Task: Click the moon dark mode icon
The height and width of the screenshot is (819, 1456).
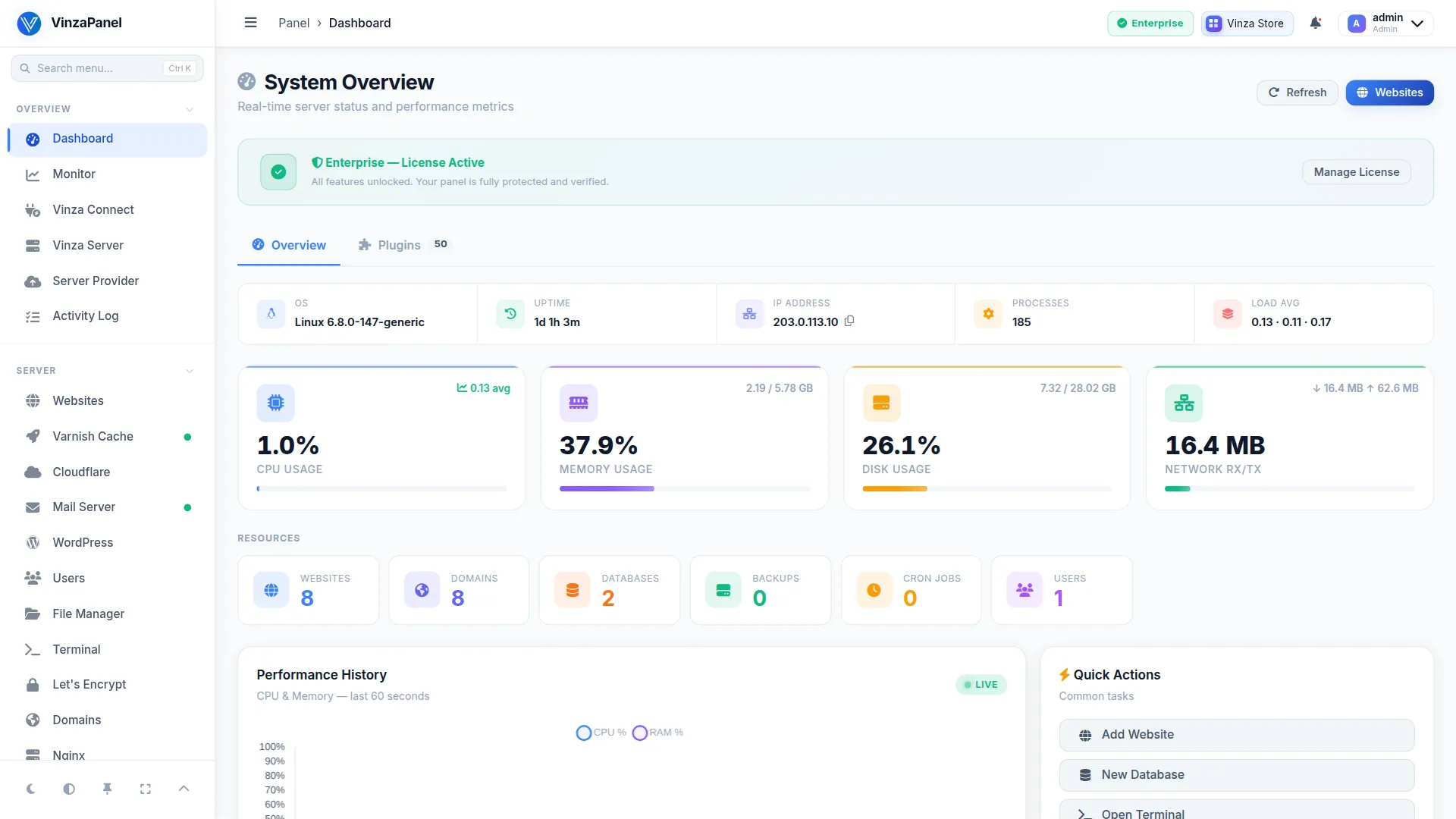Action: (31, 789)
